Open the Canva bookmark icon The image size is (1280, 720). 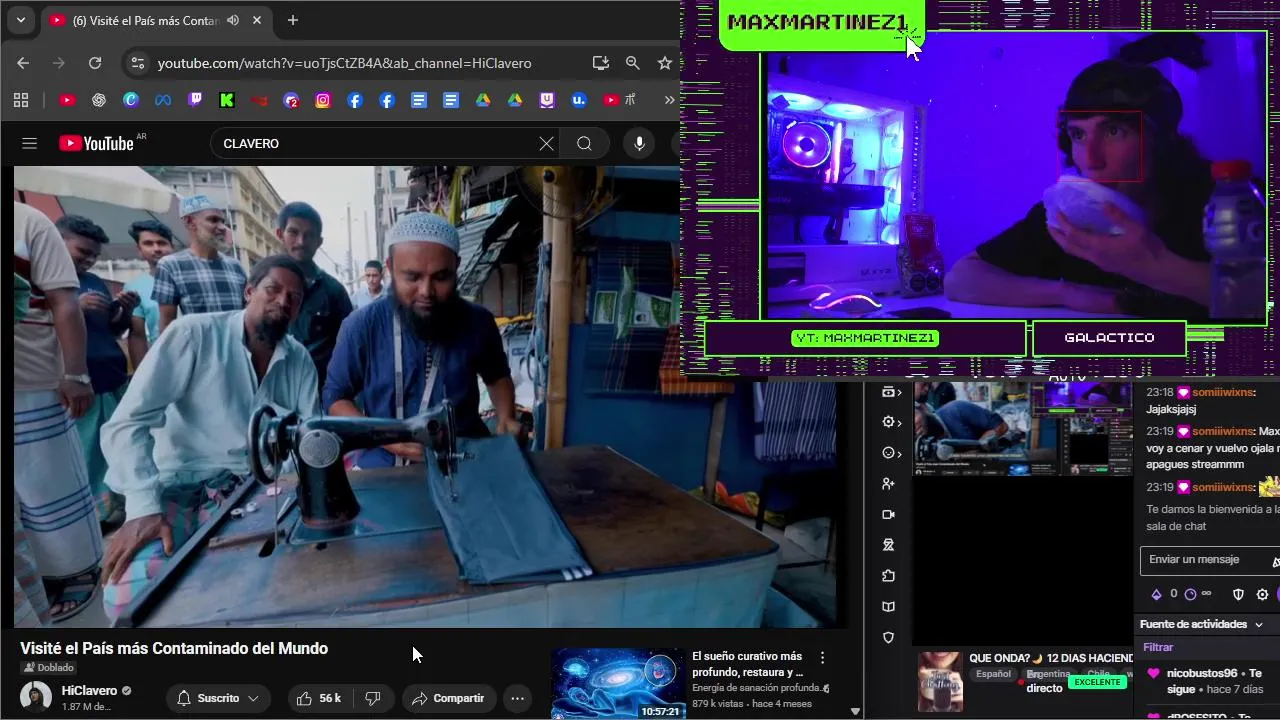[x=131, y=100]
